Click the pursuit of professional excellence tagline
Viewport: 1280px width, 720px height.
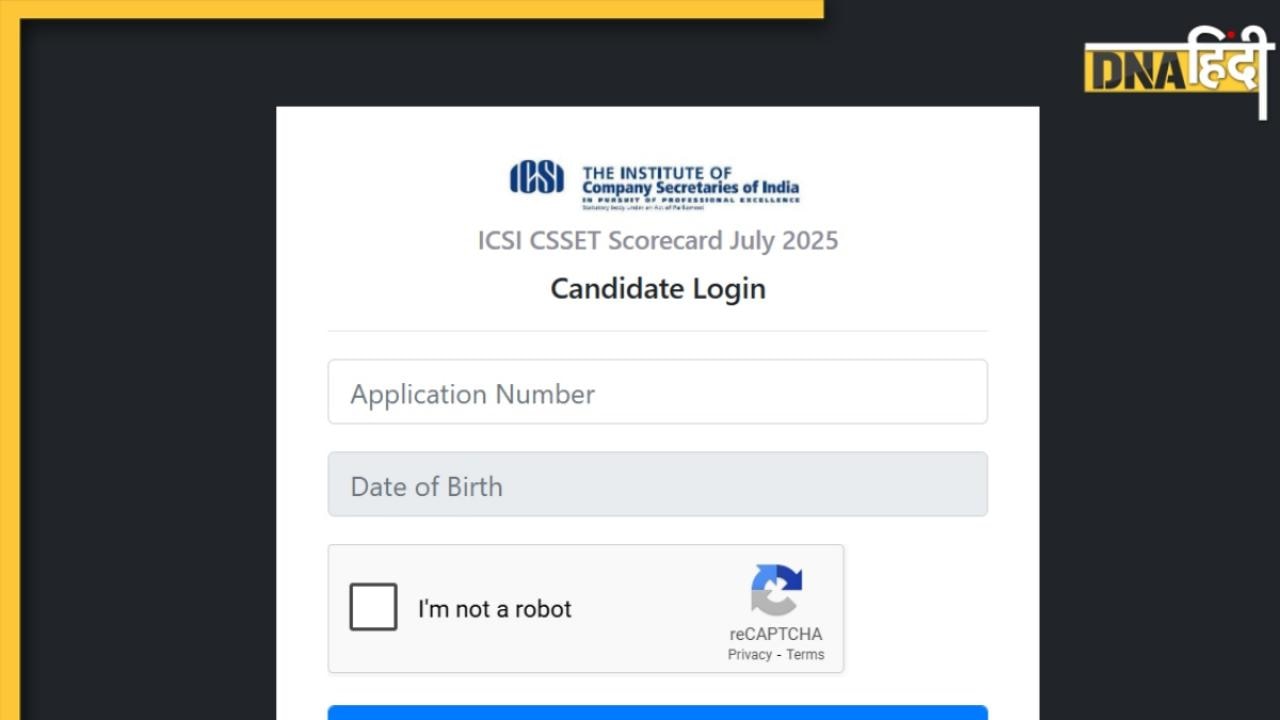tap(691, 200)
